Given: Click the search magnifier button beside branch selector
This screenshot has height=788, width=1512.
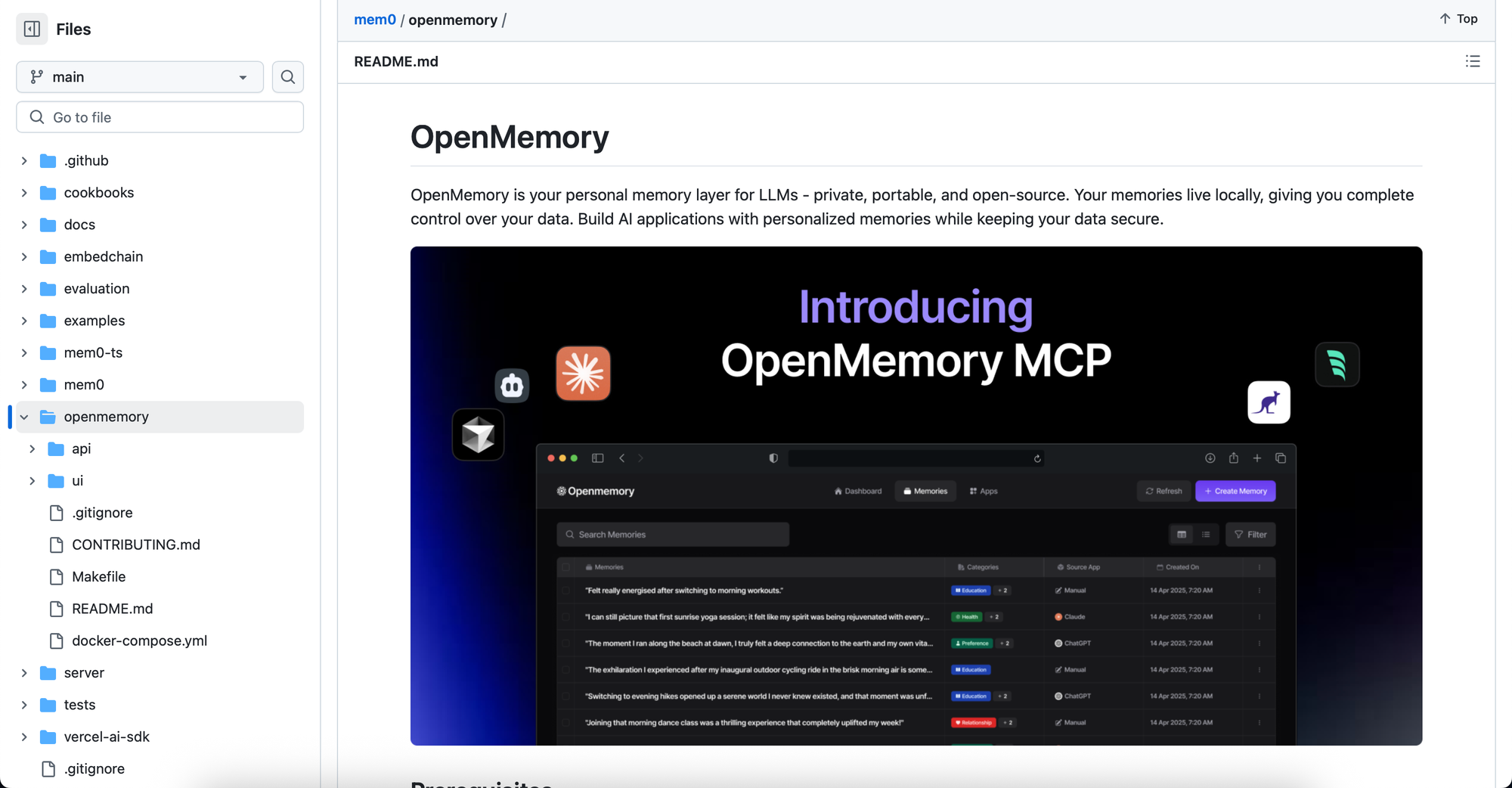Looking at the screenshot, I should point(288,77).
